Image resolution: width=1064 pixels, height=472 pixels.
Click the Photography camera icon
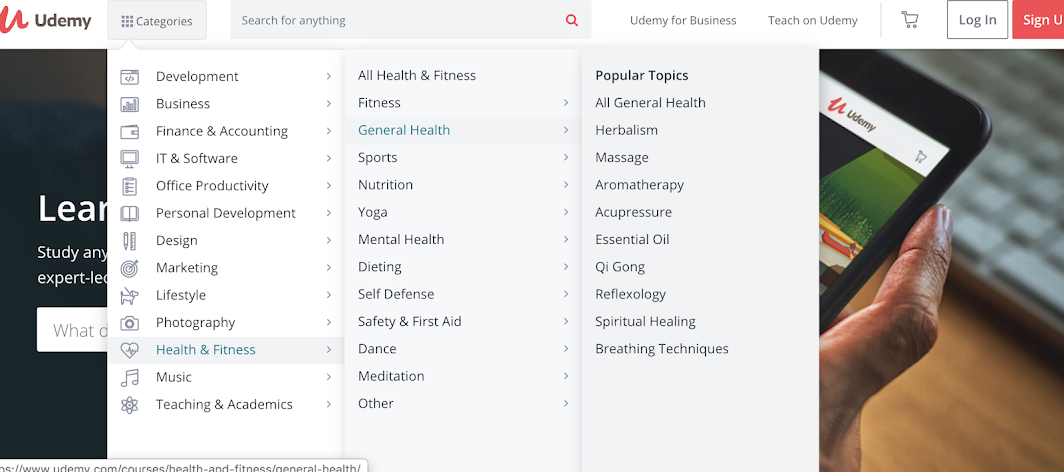(130, 322)
